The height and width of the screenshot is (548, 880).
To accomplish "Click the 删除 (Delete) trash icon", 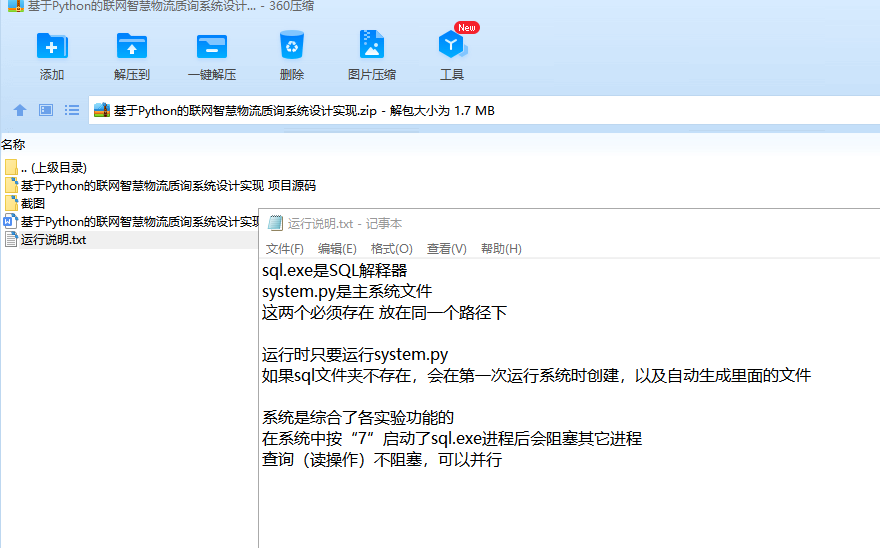I will point(292,45).
